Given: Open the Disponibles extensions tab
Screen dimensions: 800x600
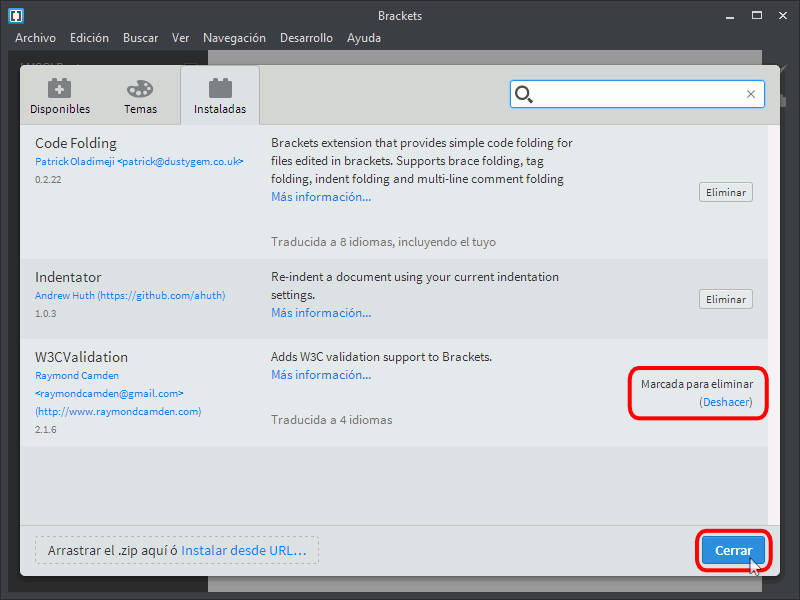Looking at the screenshot, I should coord(60,96).
